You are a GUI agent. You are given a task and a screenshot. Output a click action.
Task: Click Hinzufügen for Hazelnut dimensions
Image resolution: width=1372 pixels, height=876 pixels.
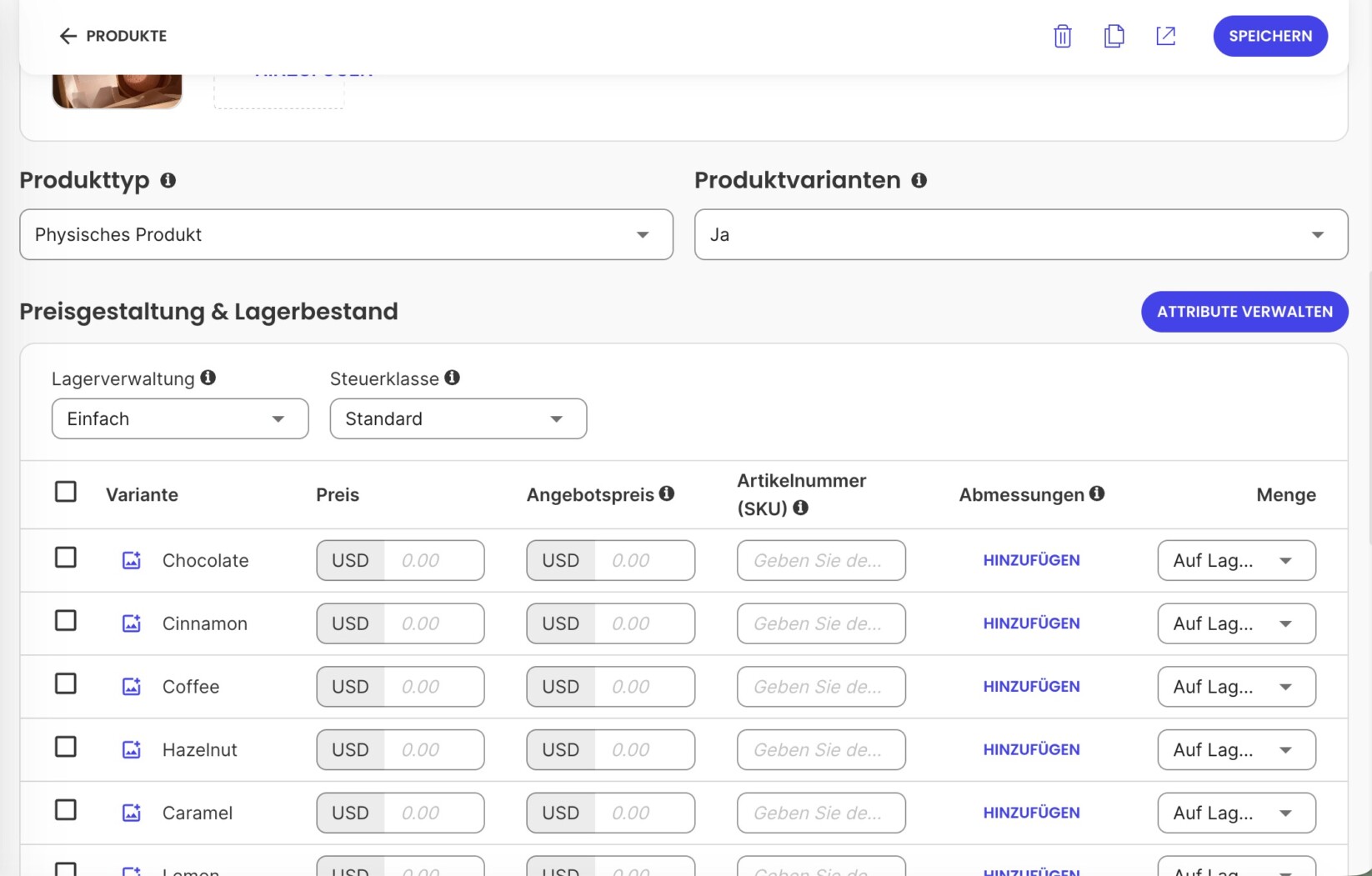tap(1031, 749)
